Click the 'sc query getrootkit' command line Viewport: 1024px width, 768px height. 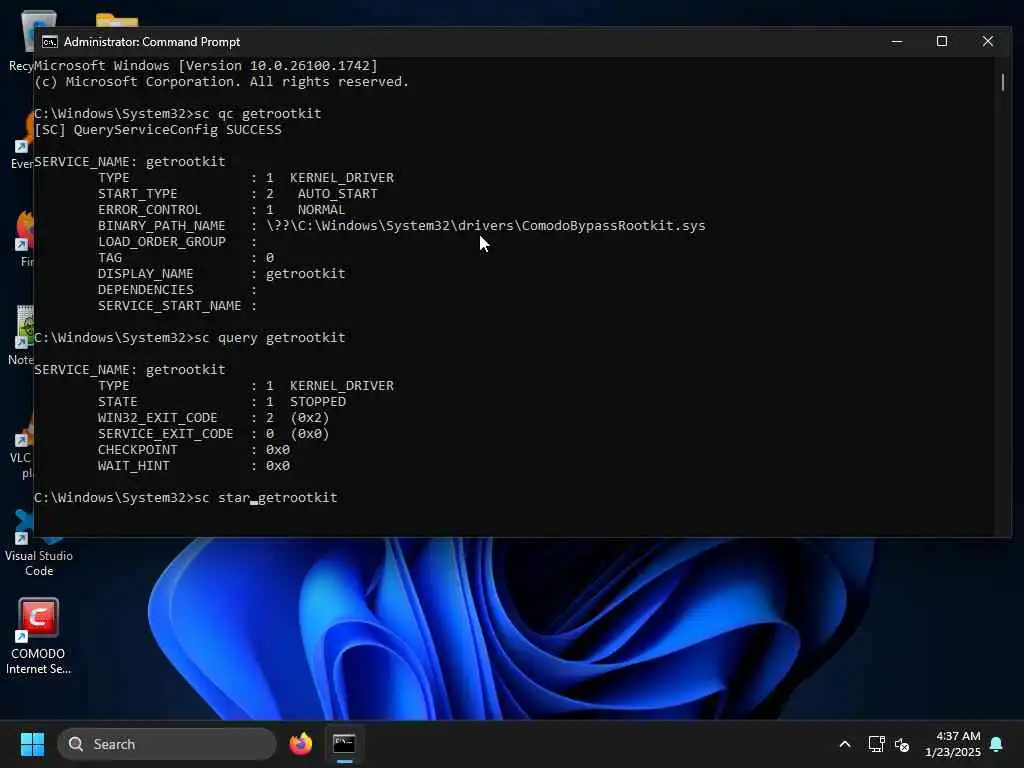[189, 338]
